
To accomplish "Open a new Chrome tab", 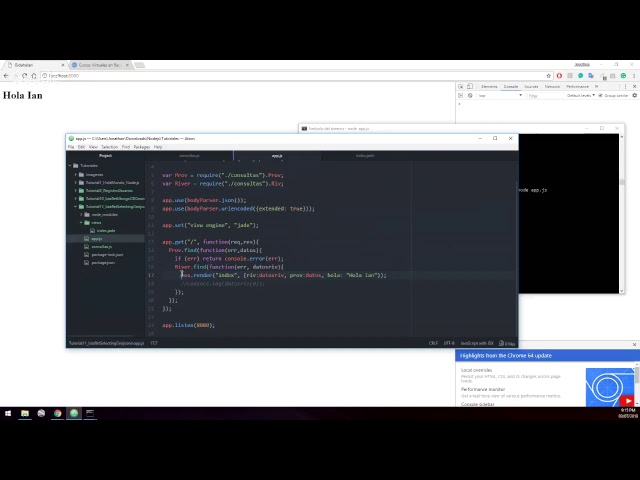I will (x=140, y=65).
